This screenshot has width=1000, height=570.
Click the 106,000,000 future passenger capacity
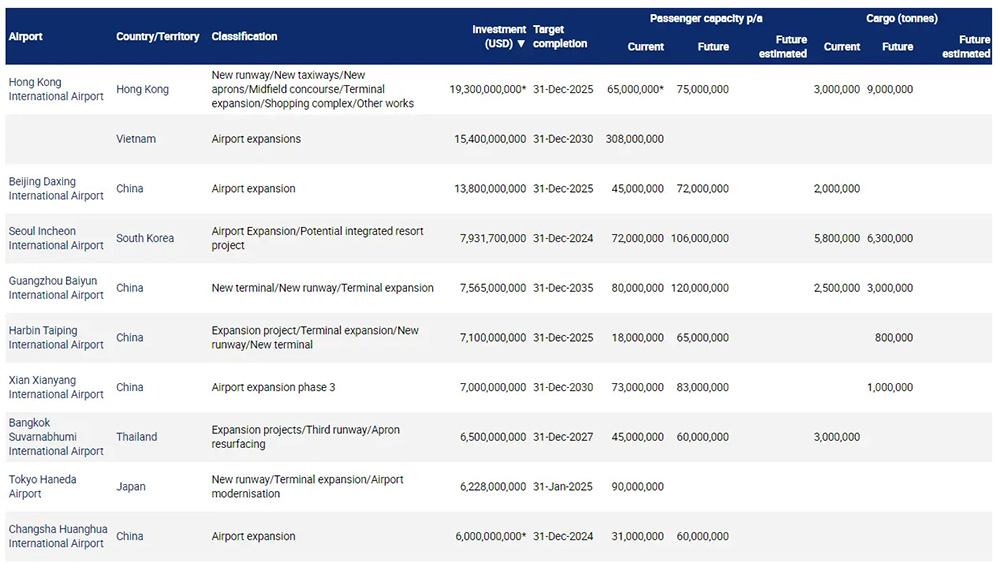click(700, 238)
